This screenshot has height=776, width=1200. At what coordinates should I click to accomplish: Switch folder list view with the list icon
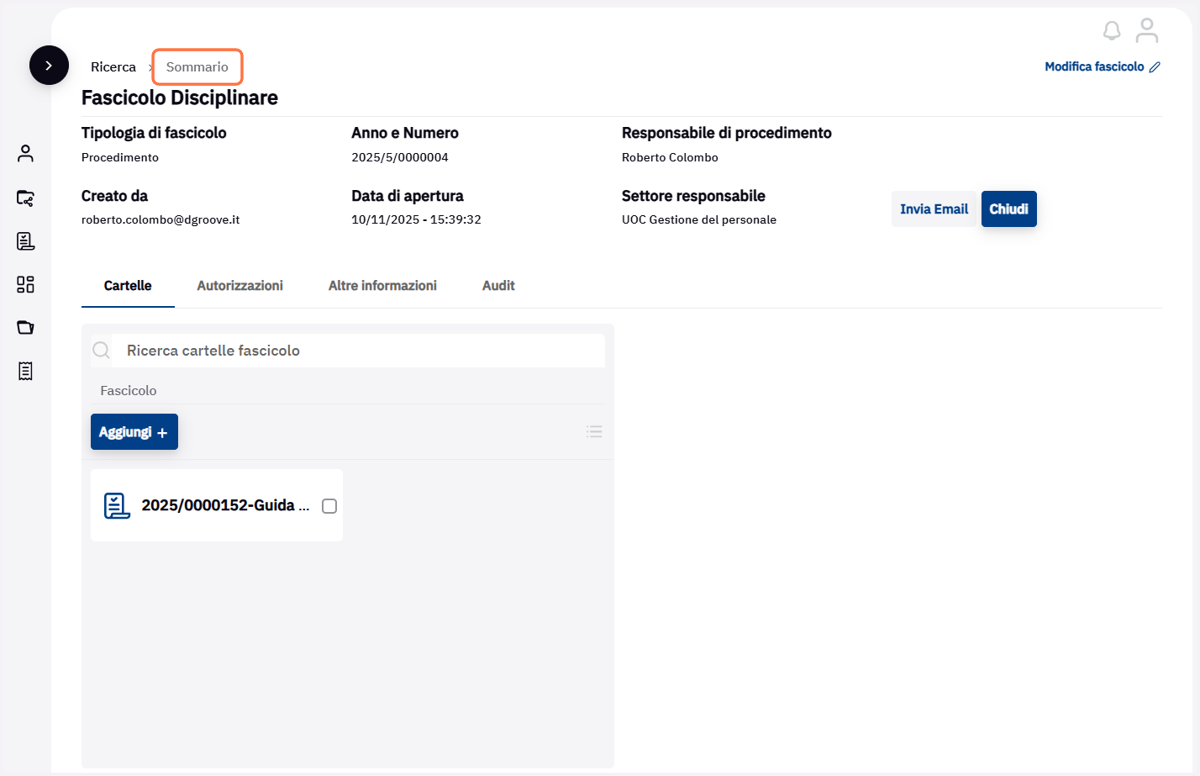[594, 432]
